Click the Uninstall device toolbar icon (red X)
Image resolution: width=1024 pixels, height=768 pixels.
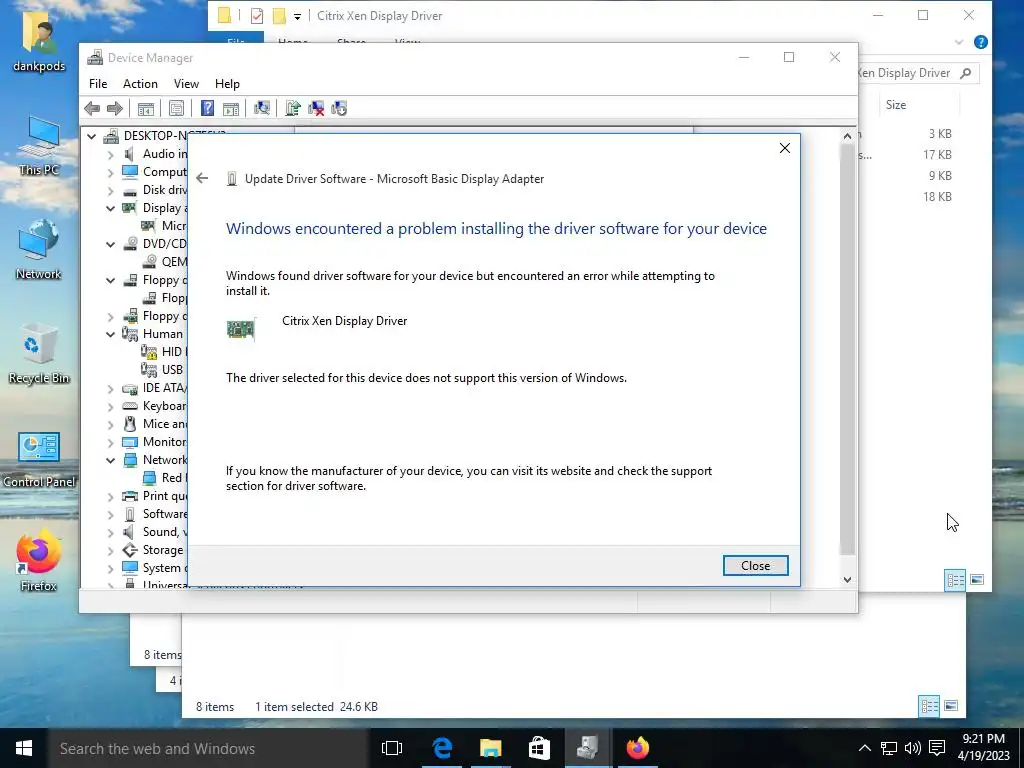click(x=316, y=108)
